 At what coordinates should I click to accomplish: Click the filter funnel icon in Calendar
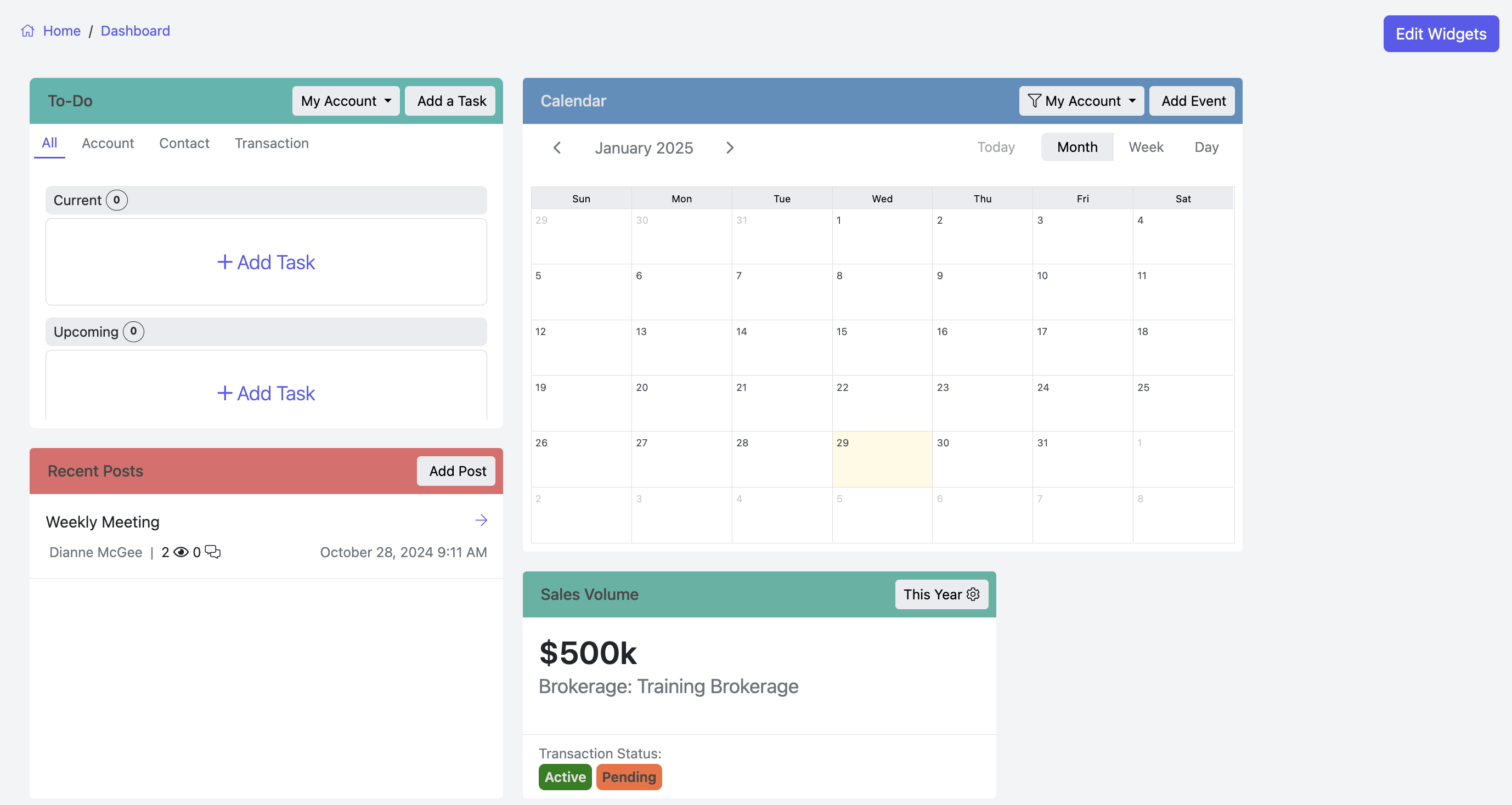tap(1034, 101)
